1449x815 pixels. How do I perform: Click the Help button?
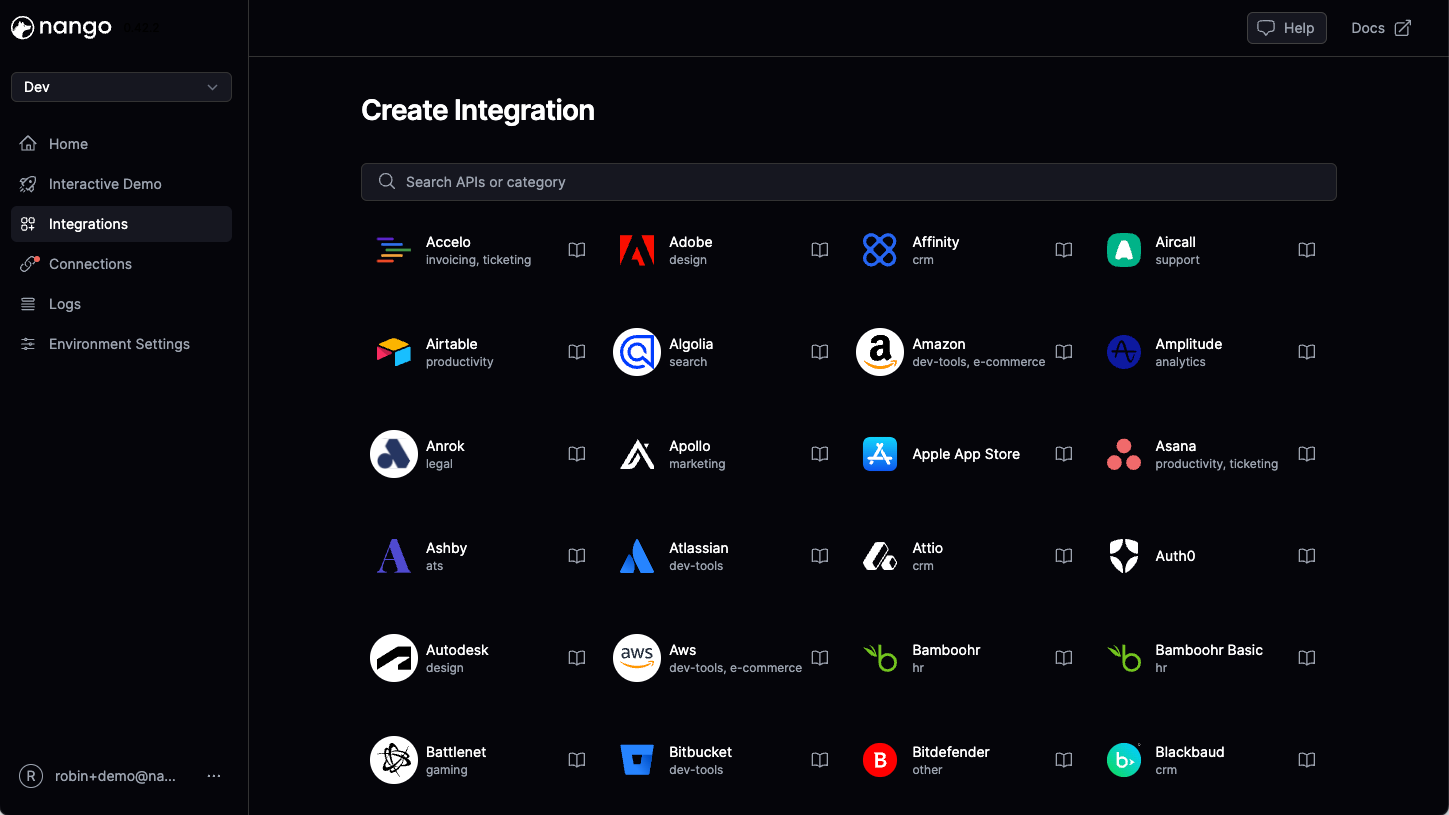[1287, 28]
